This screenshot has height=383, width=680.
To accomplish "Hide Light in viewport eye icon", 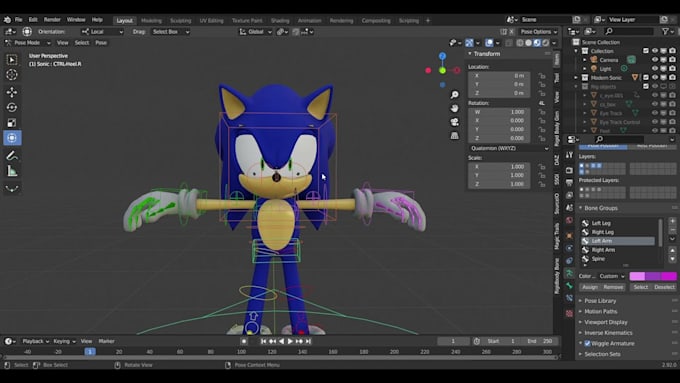I will point(655,69).
